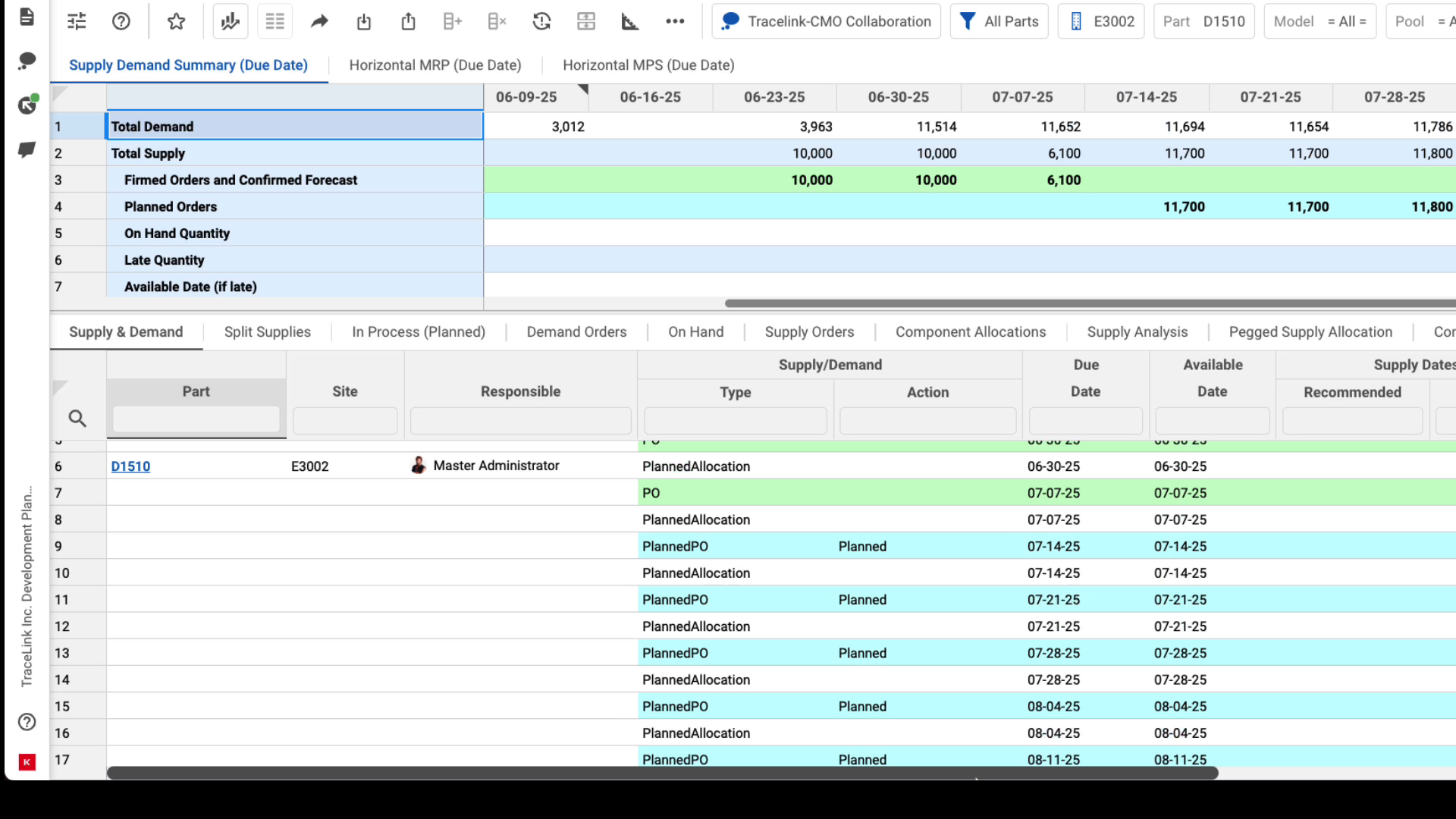Open the view settings sliders icon

point(76,20)
